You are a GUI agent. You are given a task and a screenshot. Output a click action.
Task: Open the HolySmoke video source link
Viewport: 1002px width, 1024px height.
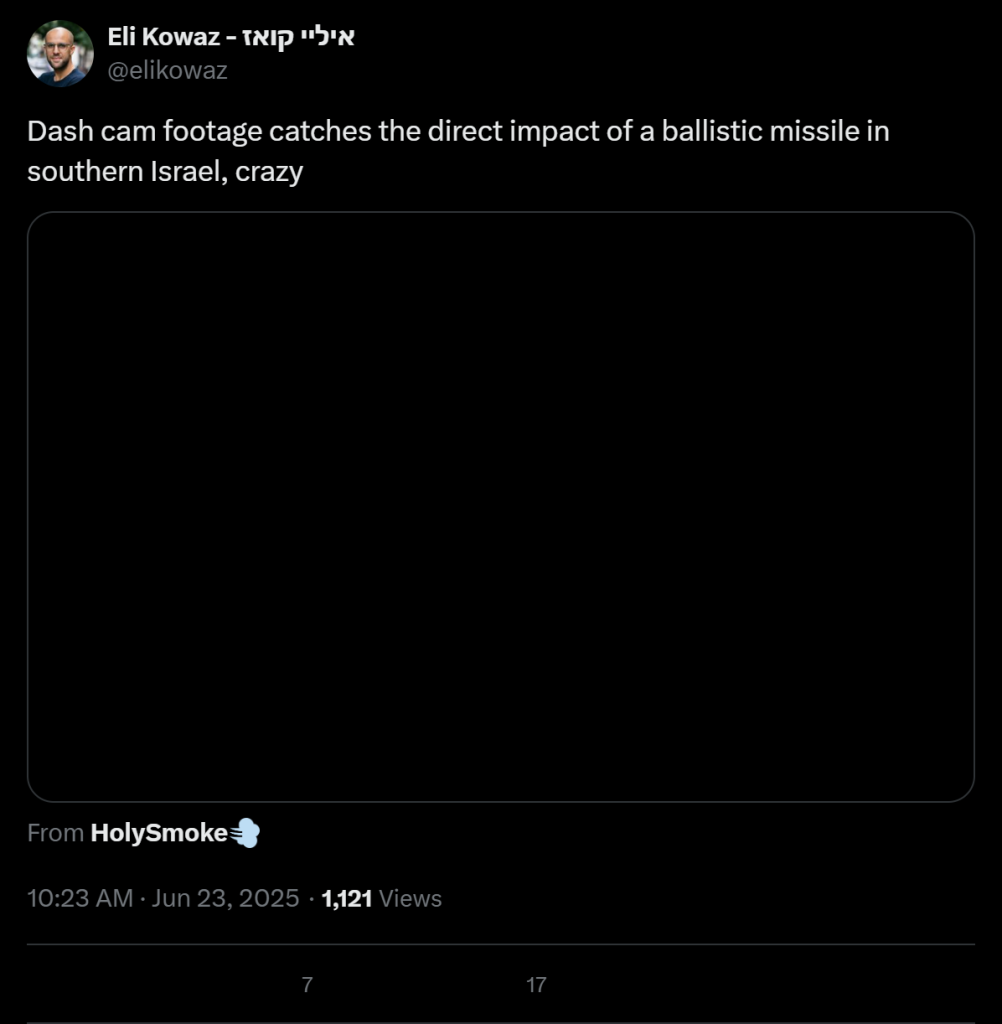159,833
